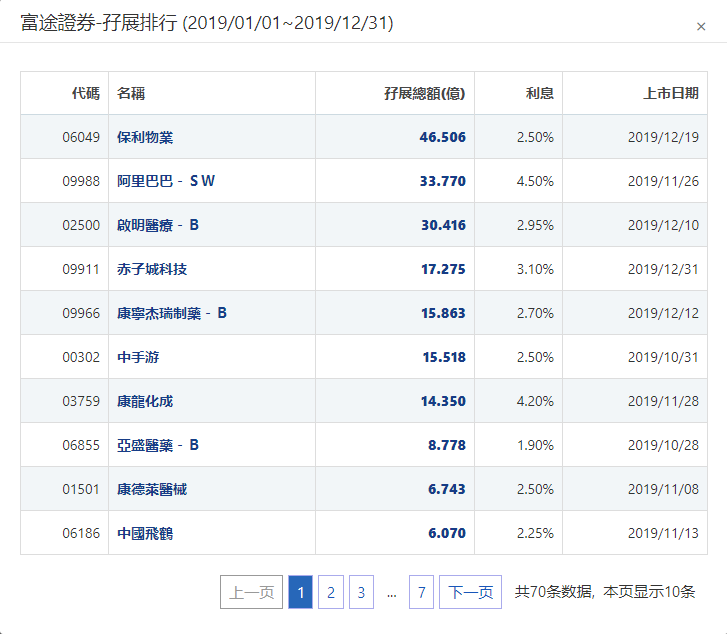
Task: Click margin total value 15.518
Action: (x=444, y=357)
